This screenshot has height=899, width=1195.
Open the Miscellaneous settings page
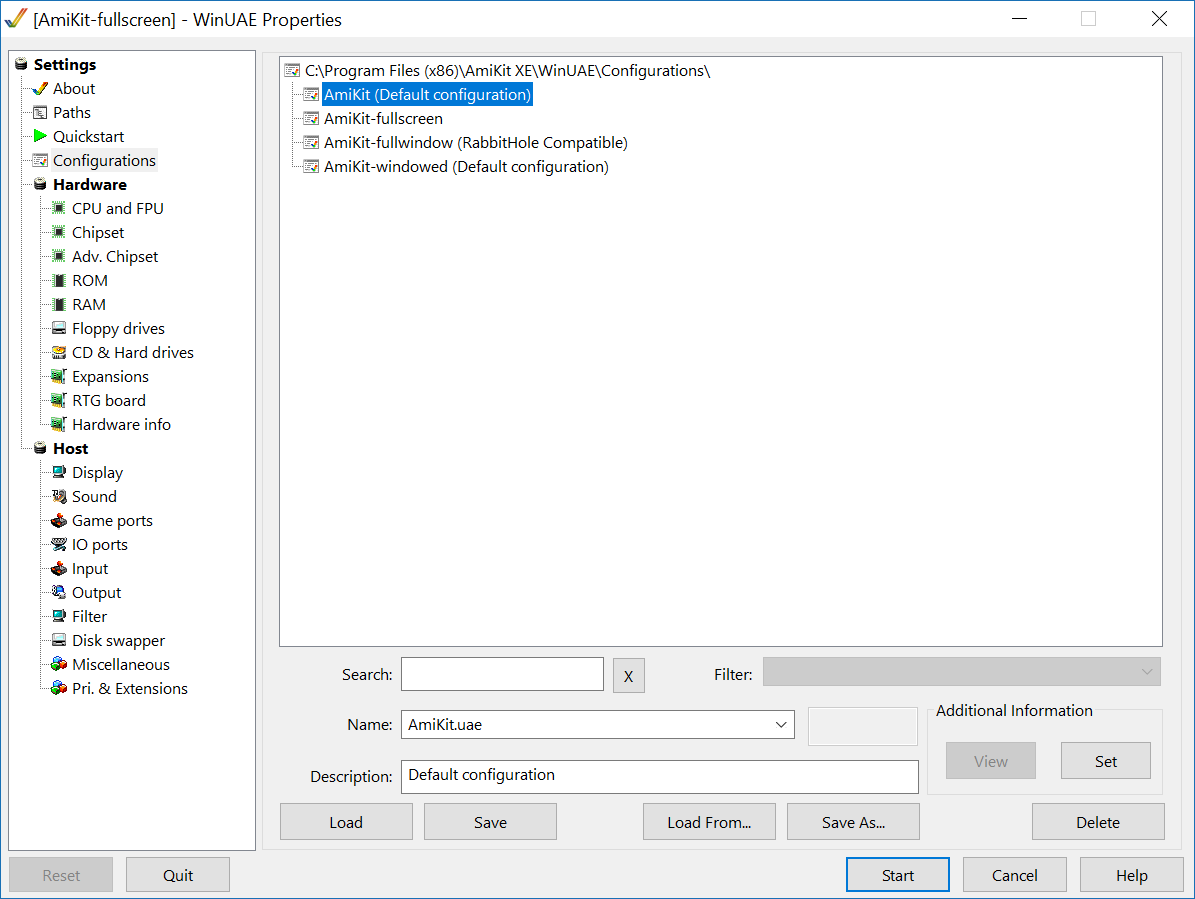point(120,664)
